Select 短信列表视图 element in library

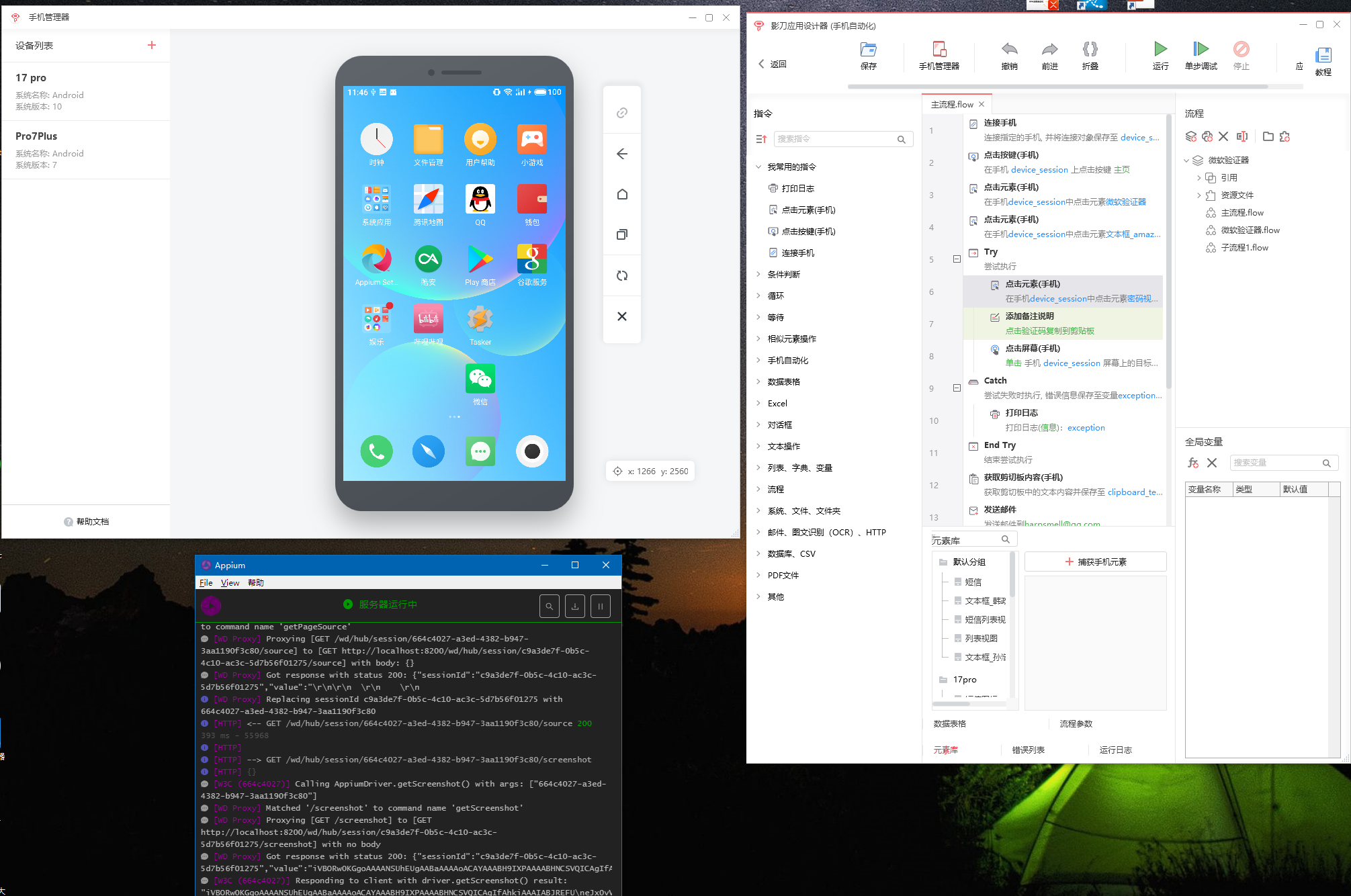point(985,619)
